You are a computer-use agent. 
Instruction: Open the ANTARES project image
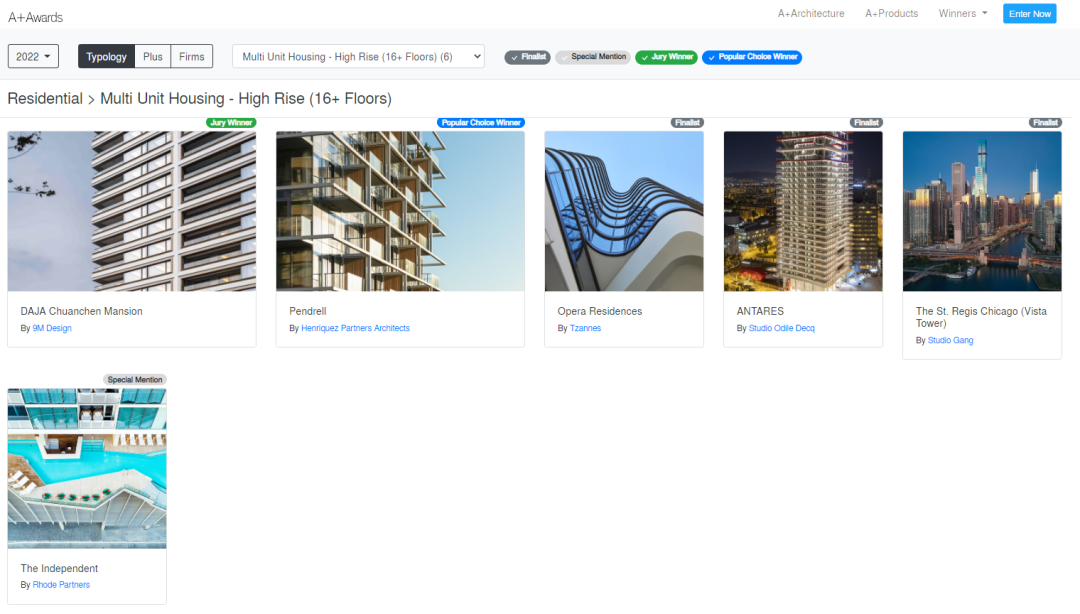(x=803, y=211)
